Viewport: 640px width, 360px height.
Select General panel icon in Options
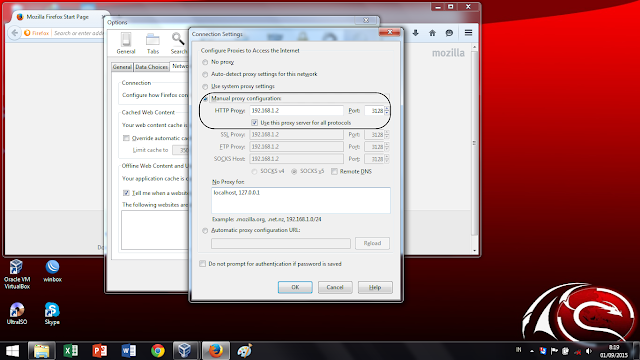pos(126,43)
